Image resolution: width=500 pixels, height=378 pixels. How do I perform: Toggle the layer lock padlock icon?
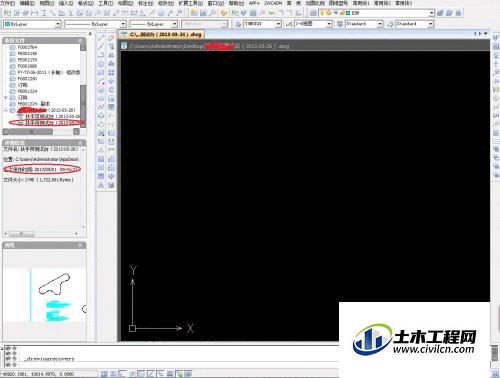342,13
